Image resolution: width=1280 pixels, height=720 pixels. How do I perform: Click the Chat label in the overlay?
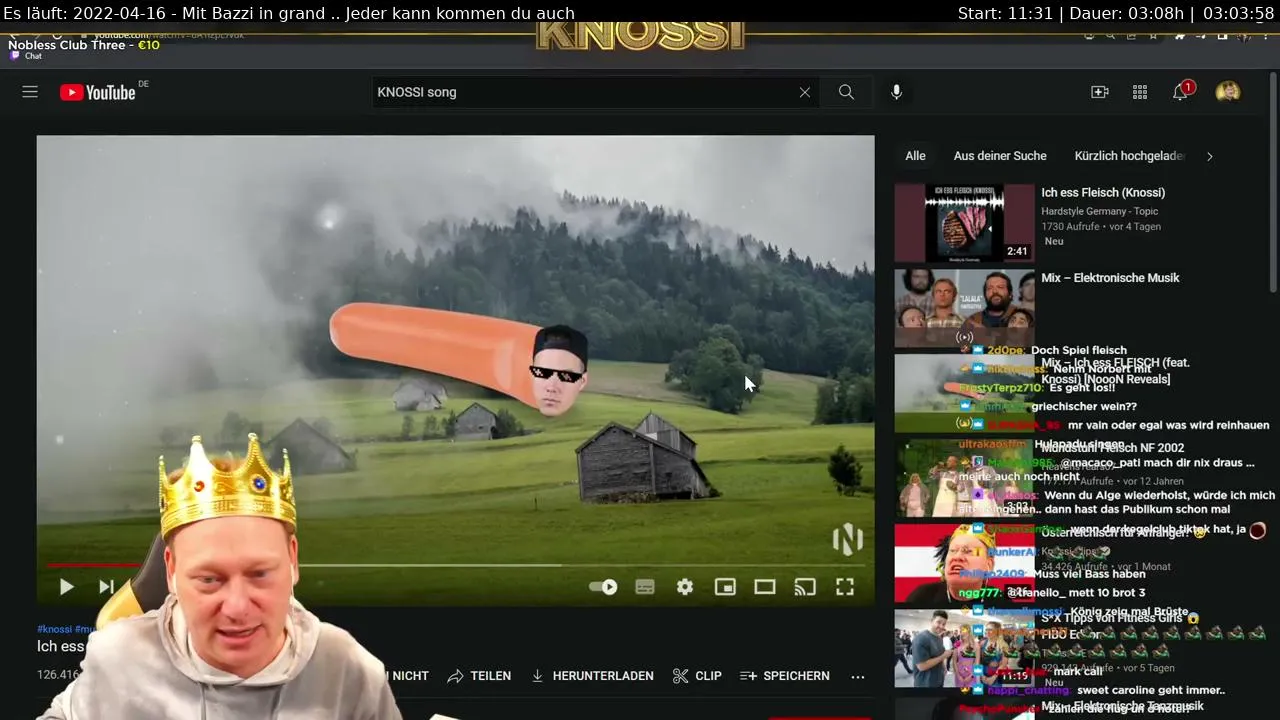[x=33, y=56]
